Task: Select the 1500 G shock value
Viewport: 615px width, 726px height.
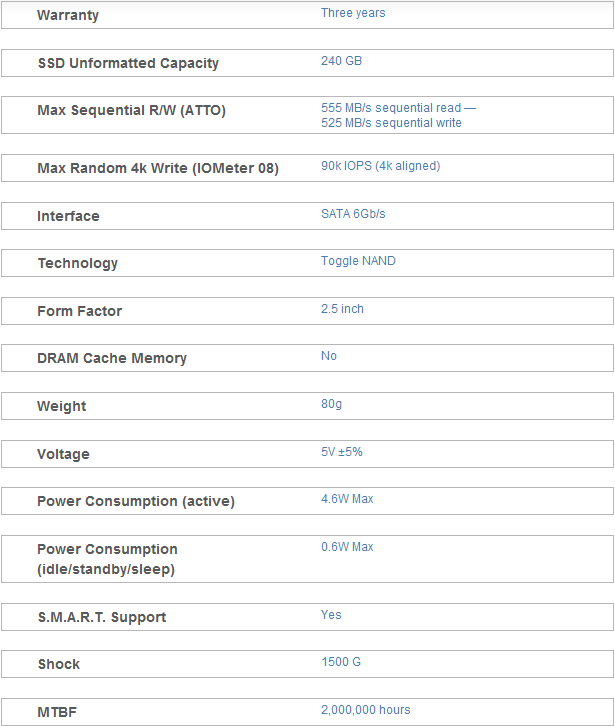Action: [341, 662]
